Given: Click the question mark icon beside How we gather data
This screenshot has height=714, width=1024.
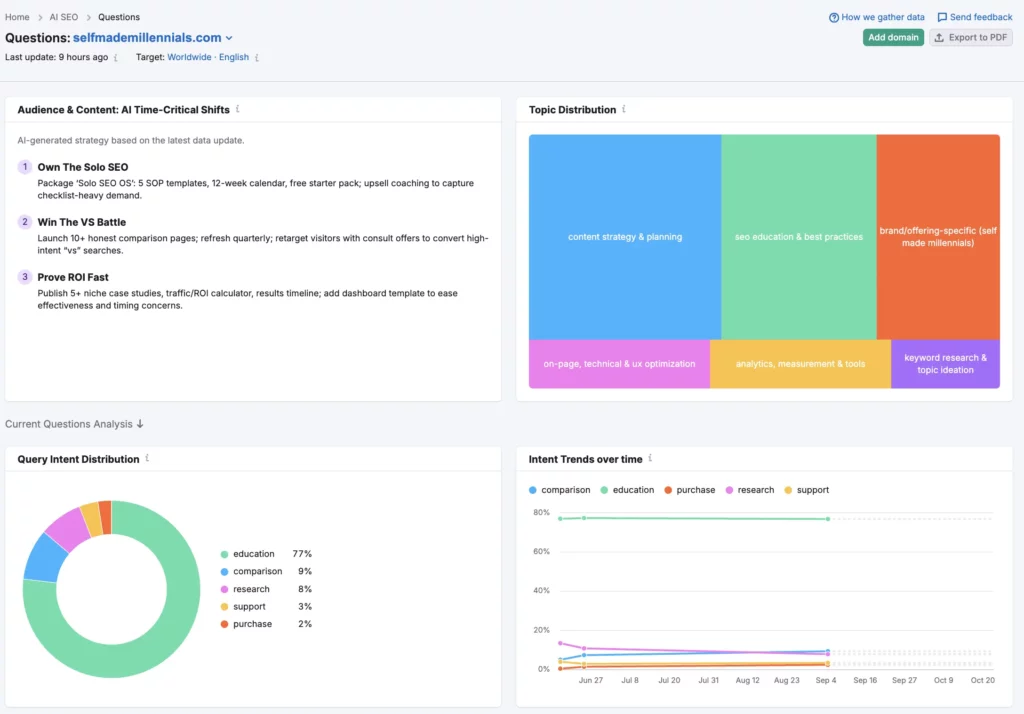Looking at the screenshot, I should coord(834,17).
